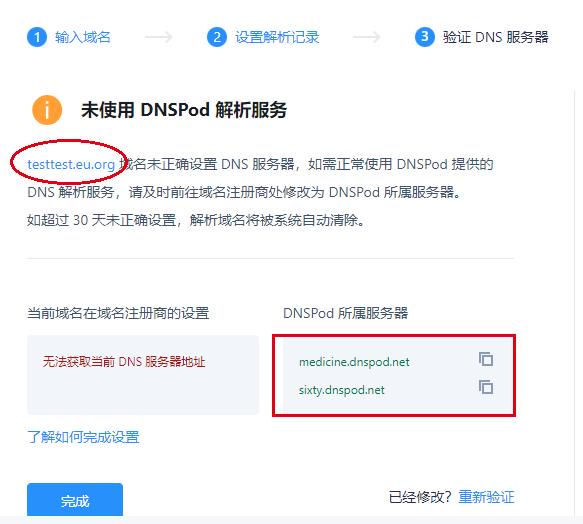Click the orange info warning icon
The width and height of the screenshot is (583, 524).
click(47, 110)
